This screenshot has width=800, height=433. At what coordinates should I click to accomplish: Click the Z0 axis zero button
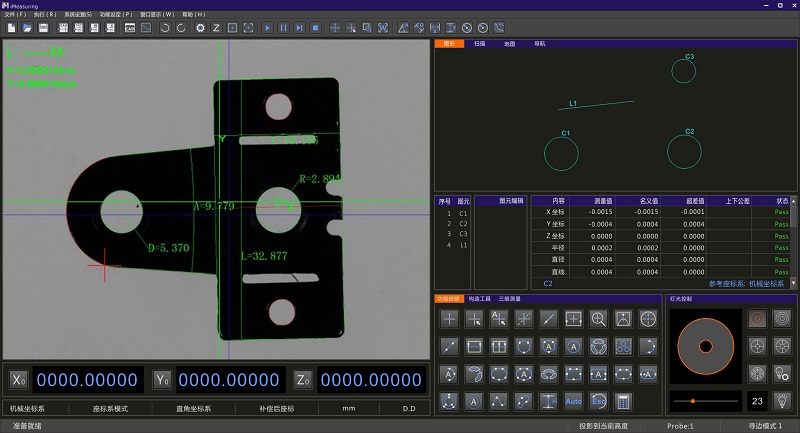[303, 380]
